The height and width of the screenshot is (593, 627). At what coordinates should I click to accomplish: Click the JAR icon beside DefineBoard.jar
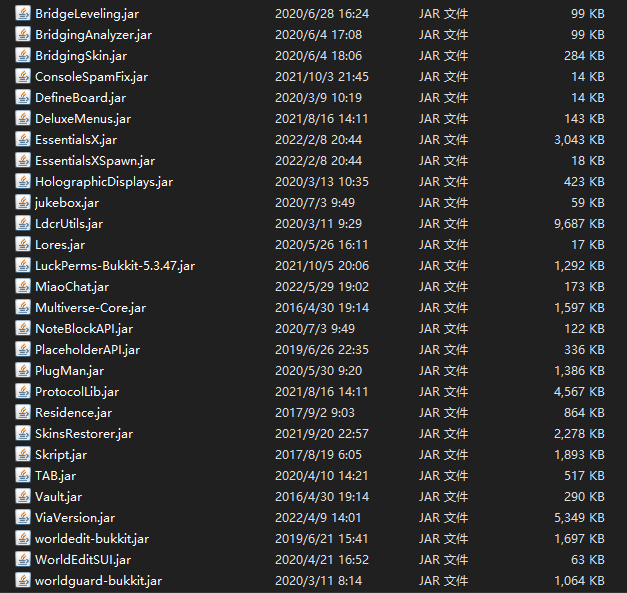[x=23, y=98]
